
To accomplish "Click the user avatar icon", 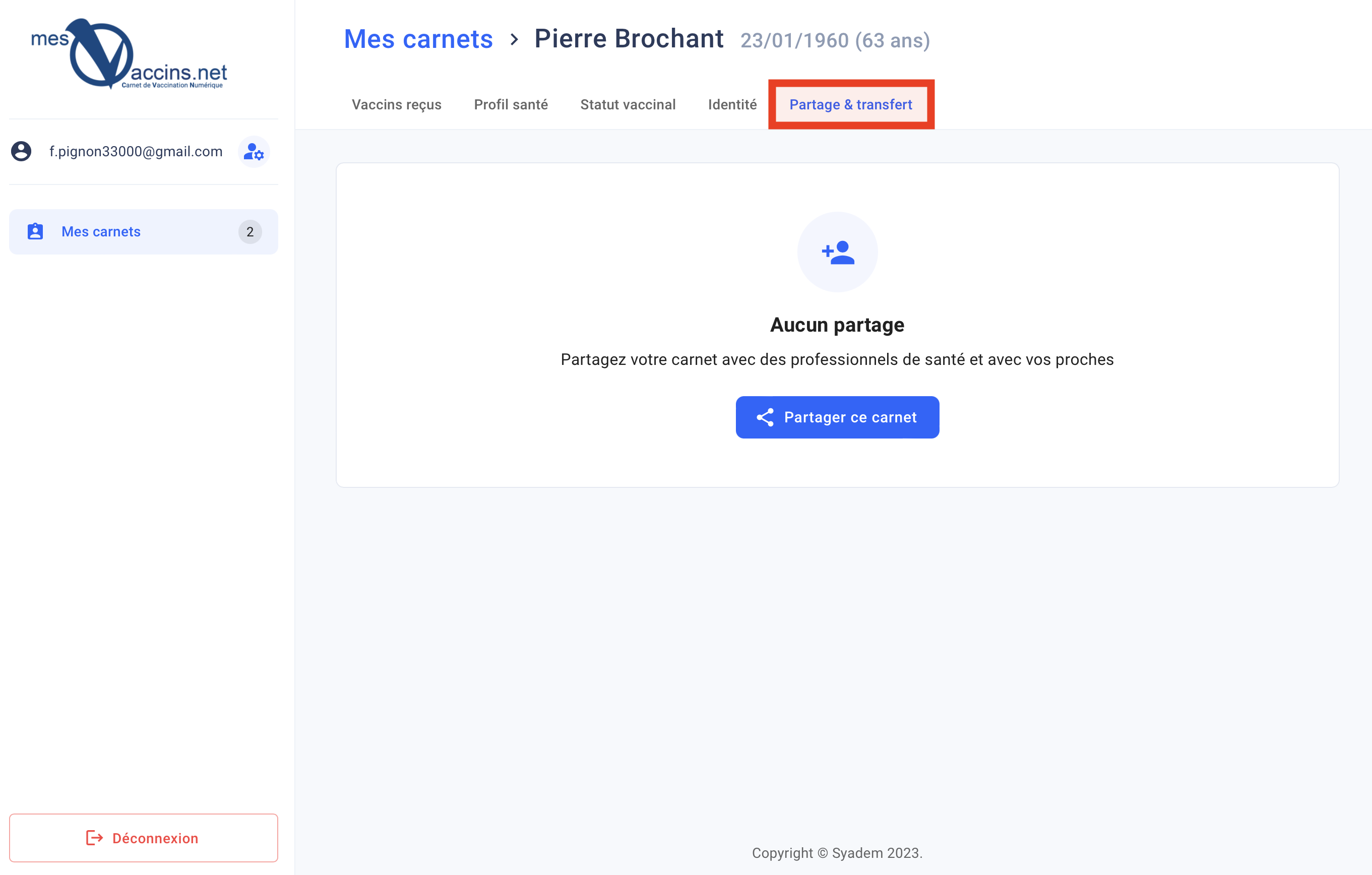I will (21, 152).
